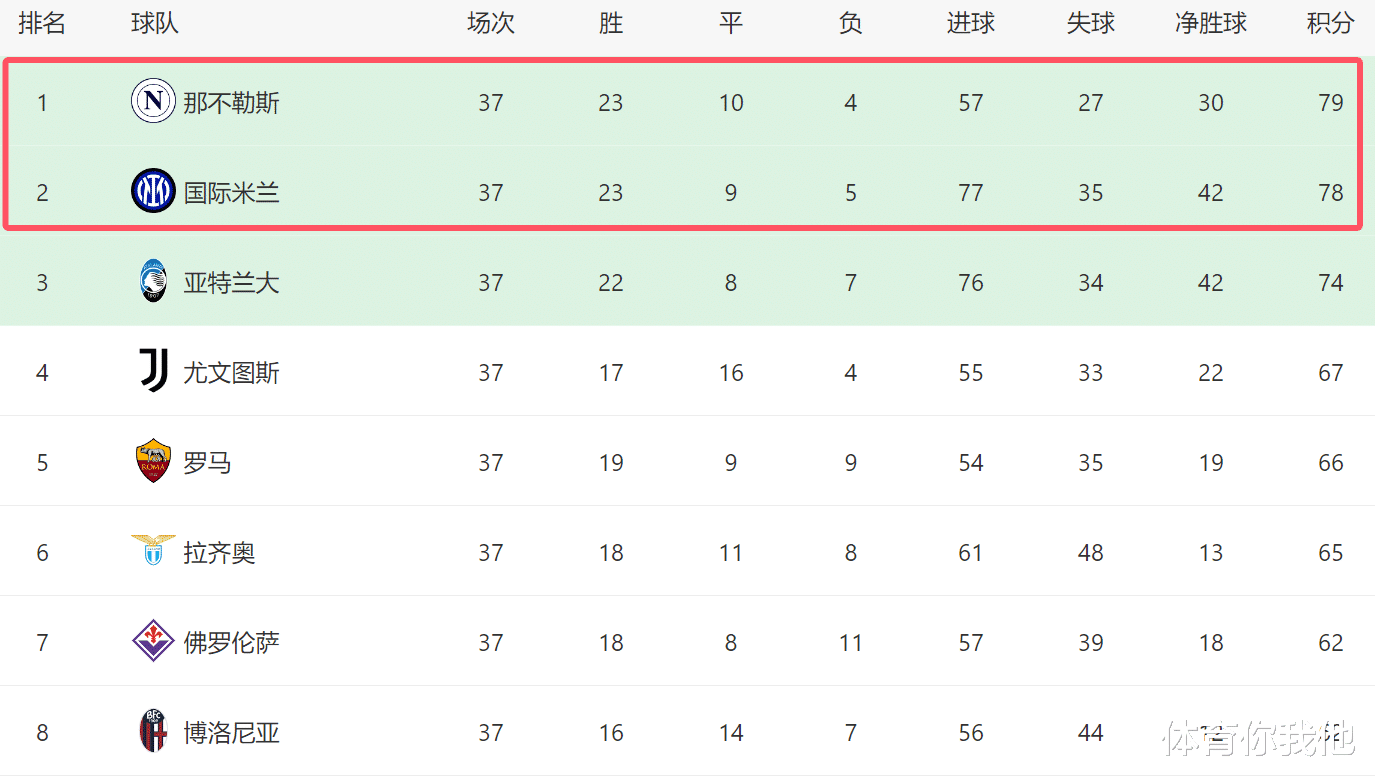Click the Juventus club logo

(153, 371)
